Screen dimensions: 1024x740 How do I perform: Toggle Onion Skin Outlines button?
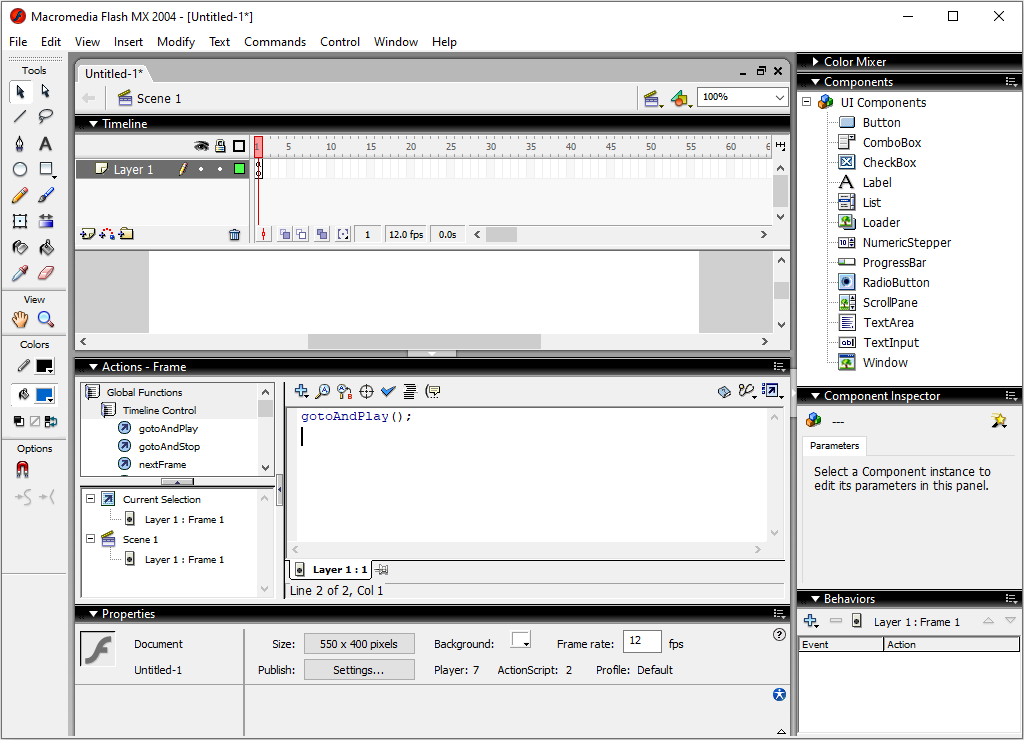pos(302,234)
